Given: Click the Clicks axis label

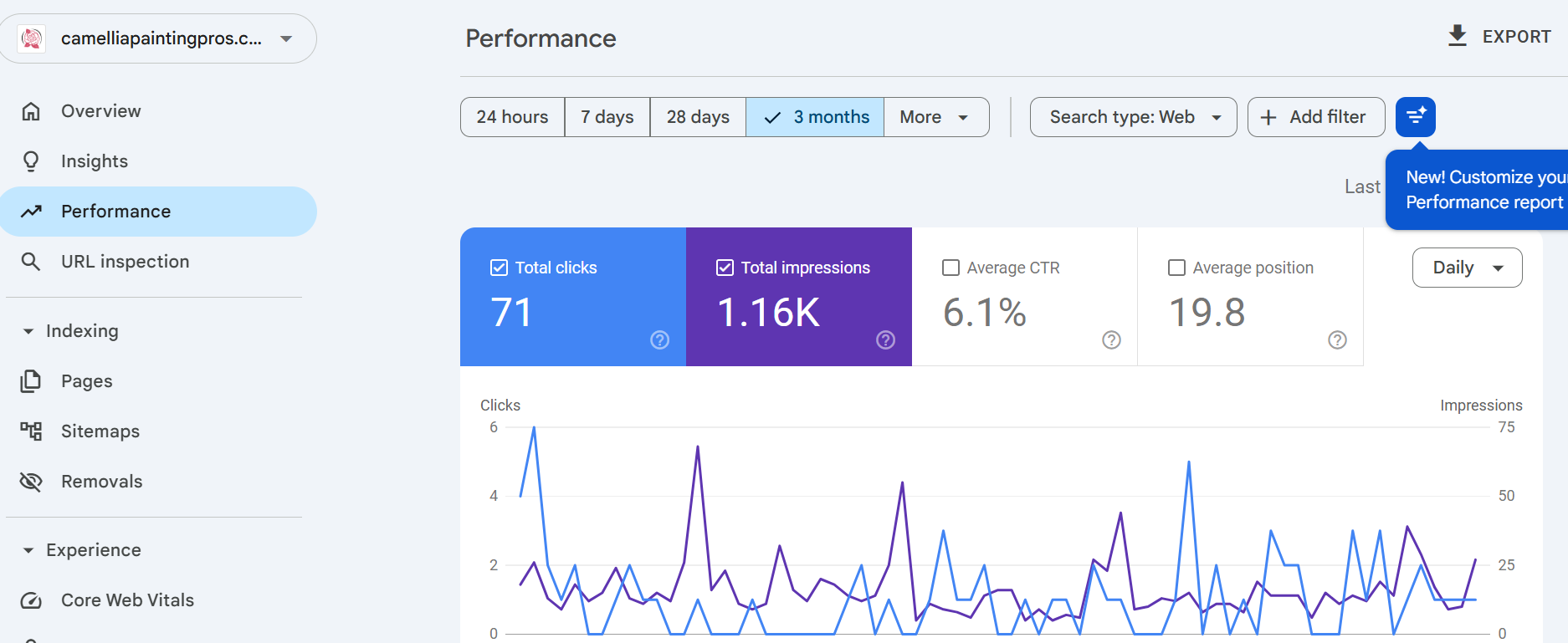Looking at the screenshot, I should [x=500, y=406].
